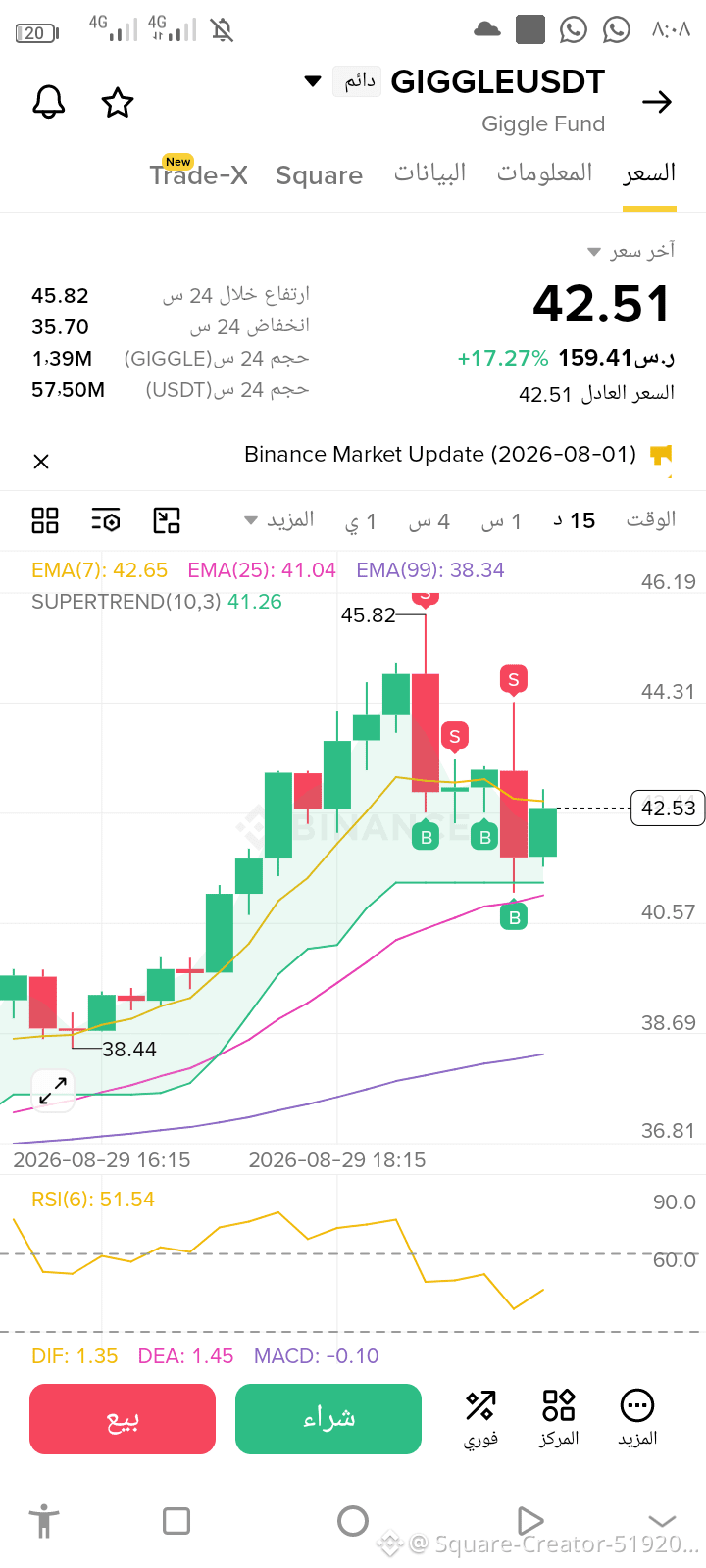Tap the large last price 42.51

(602, 304)
